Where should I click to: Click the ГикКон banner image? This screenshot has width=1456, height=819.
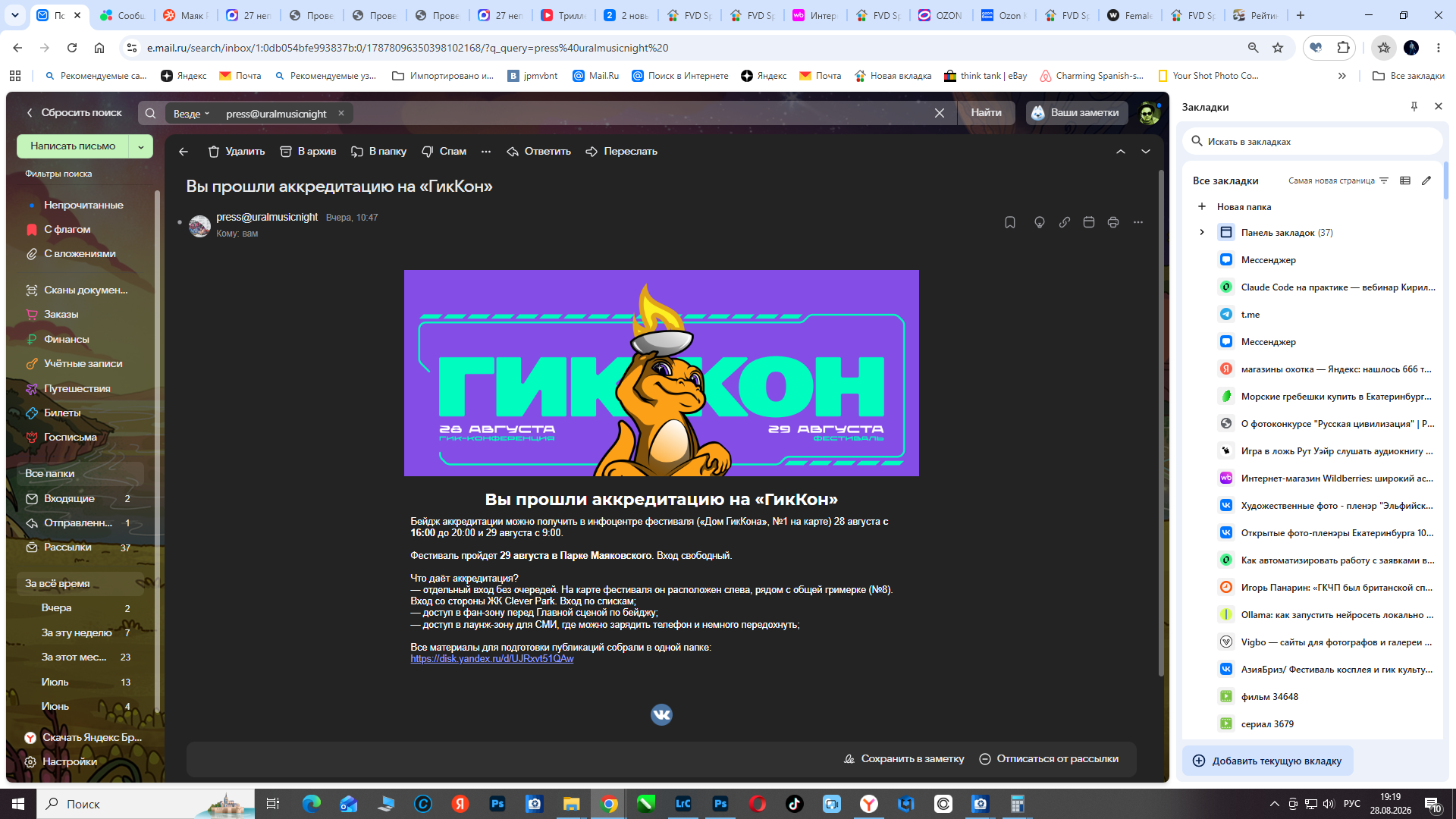click(661, 373)
